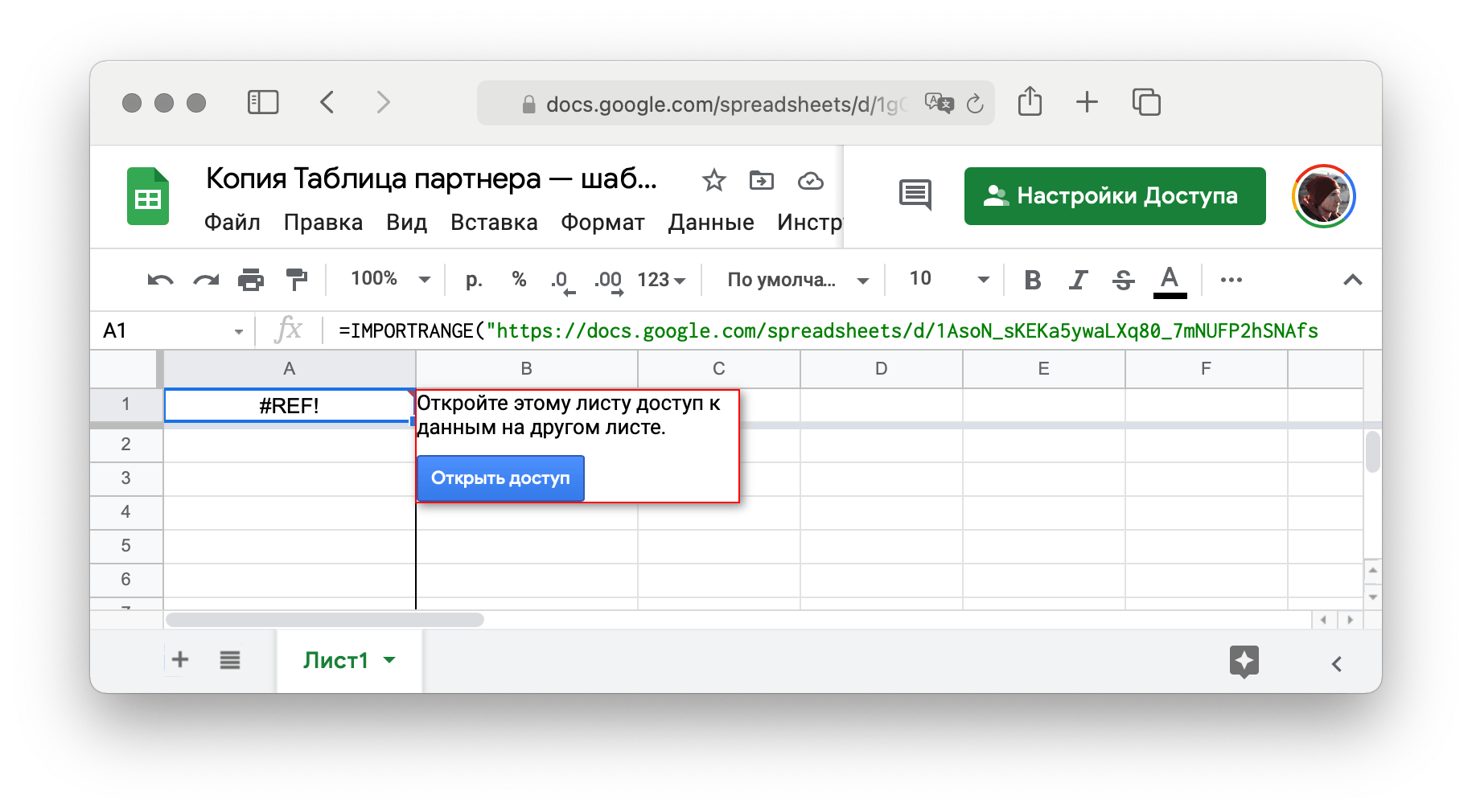Open the Лист1 sheet menu
Image resolution: width=1472 pixels, height=812 pixels.
pos(390,659)
